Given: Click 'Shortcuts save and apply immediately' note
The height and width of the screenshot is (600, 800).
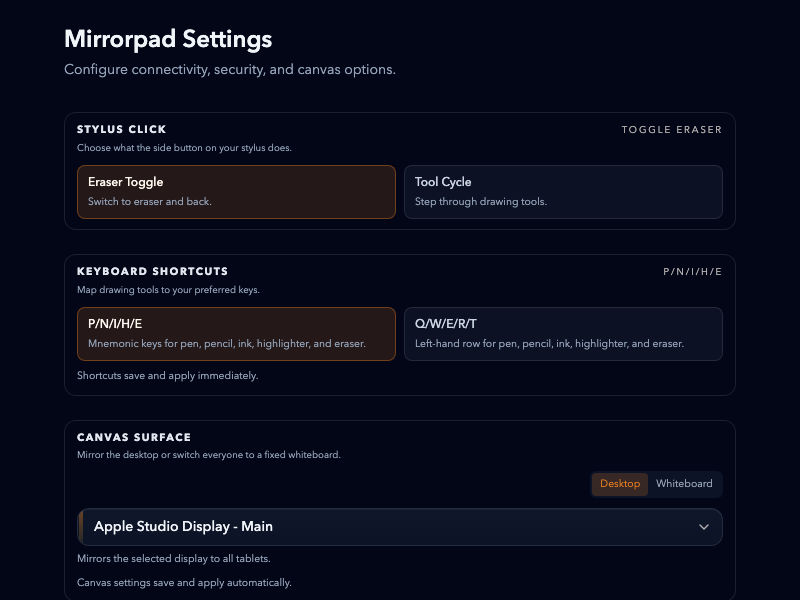Looking at the screenshot, I should 165,375.
